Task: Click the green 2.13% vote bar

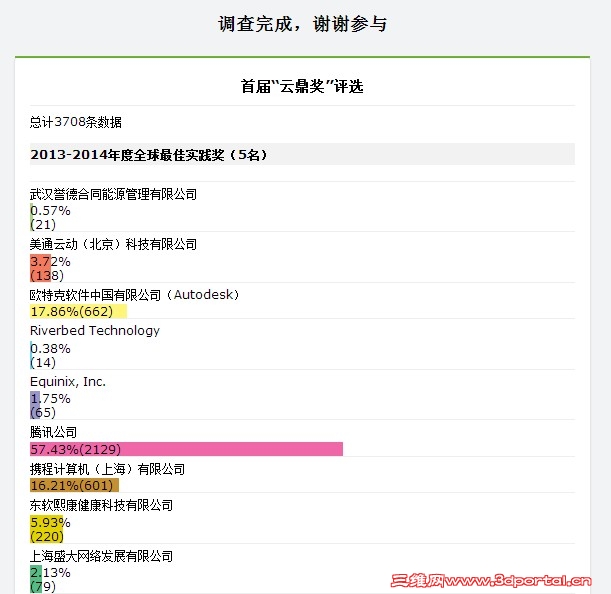Action: (36, 579)
